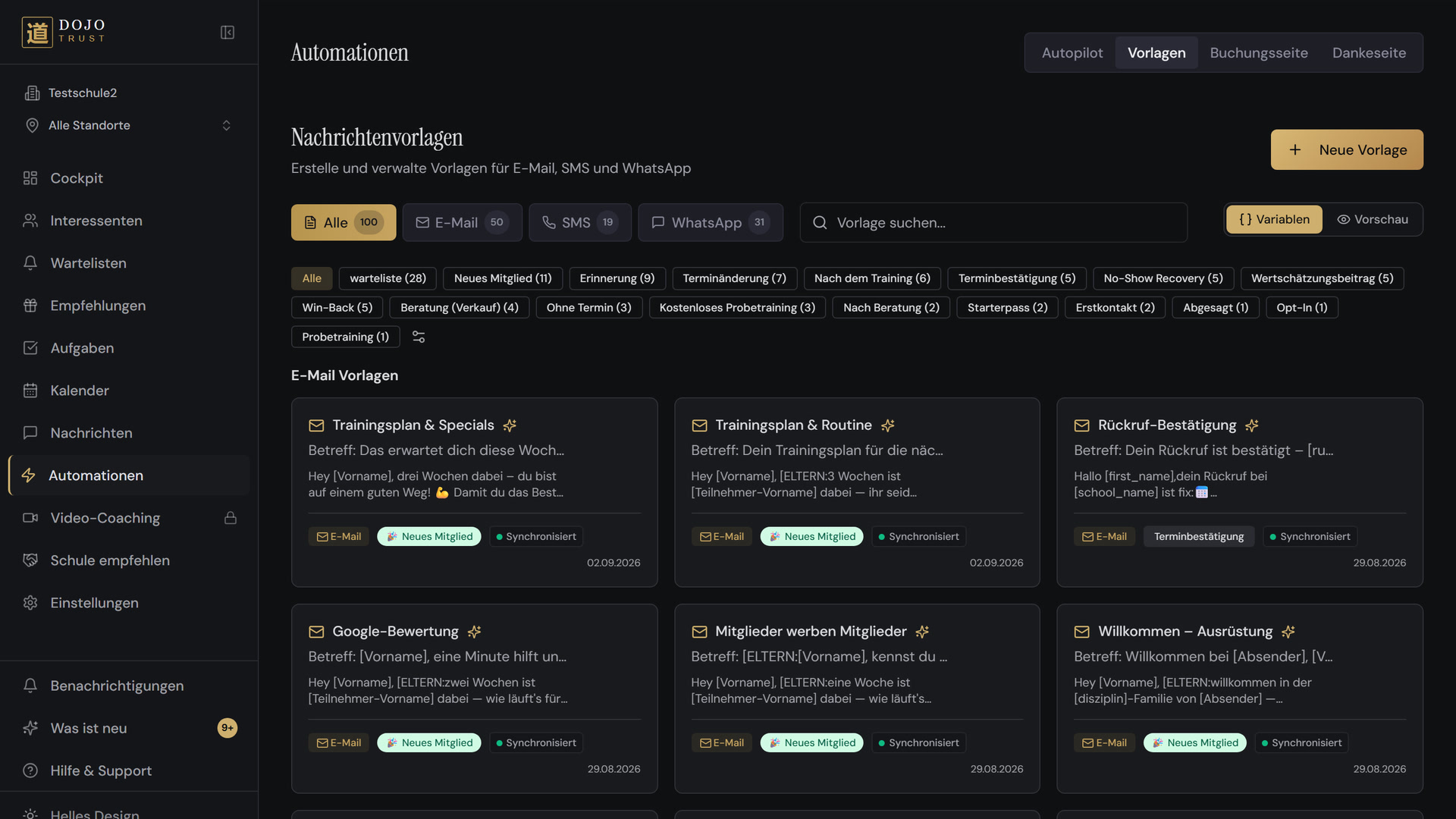This screenshot has width=1456, height=819.
Task: Collapse the sidebar with the panel icon
Action: point(227,33)
